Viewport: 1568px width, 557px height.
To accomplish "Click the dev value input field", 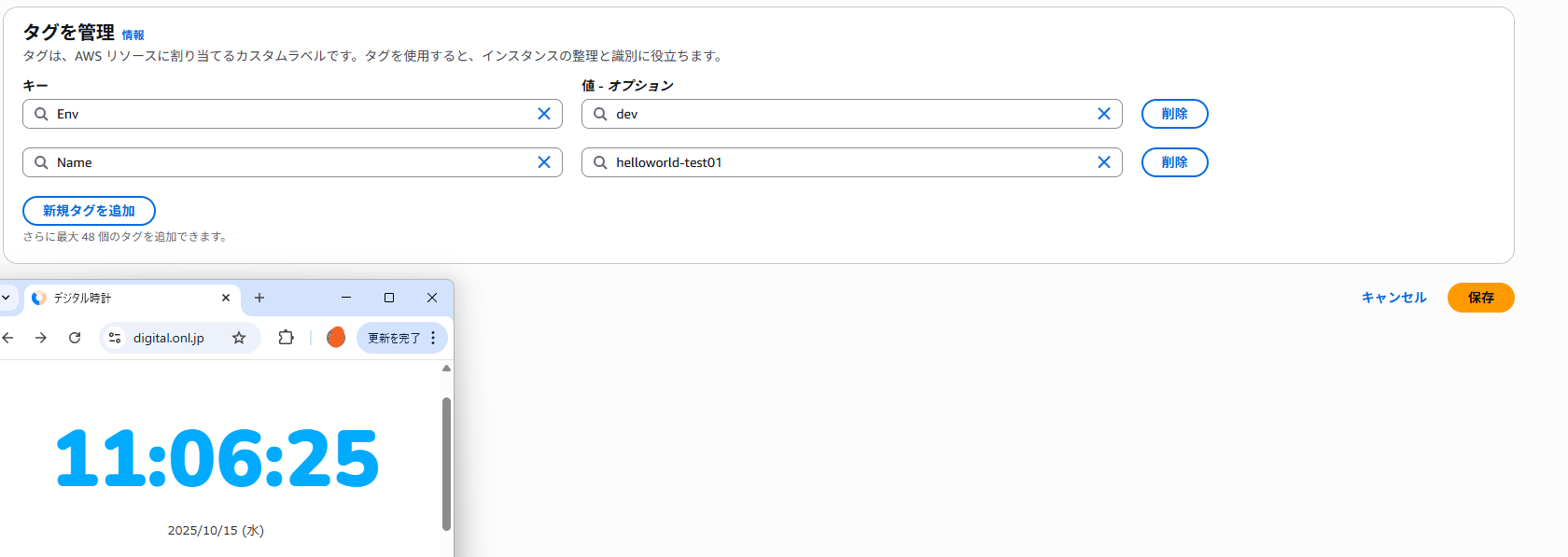I will [x=851, y=114].
